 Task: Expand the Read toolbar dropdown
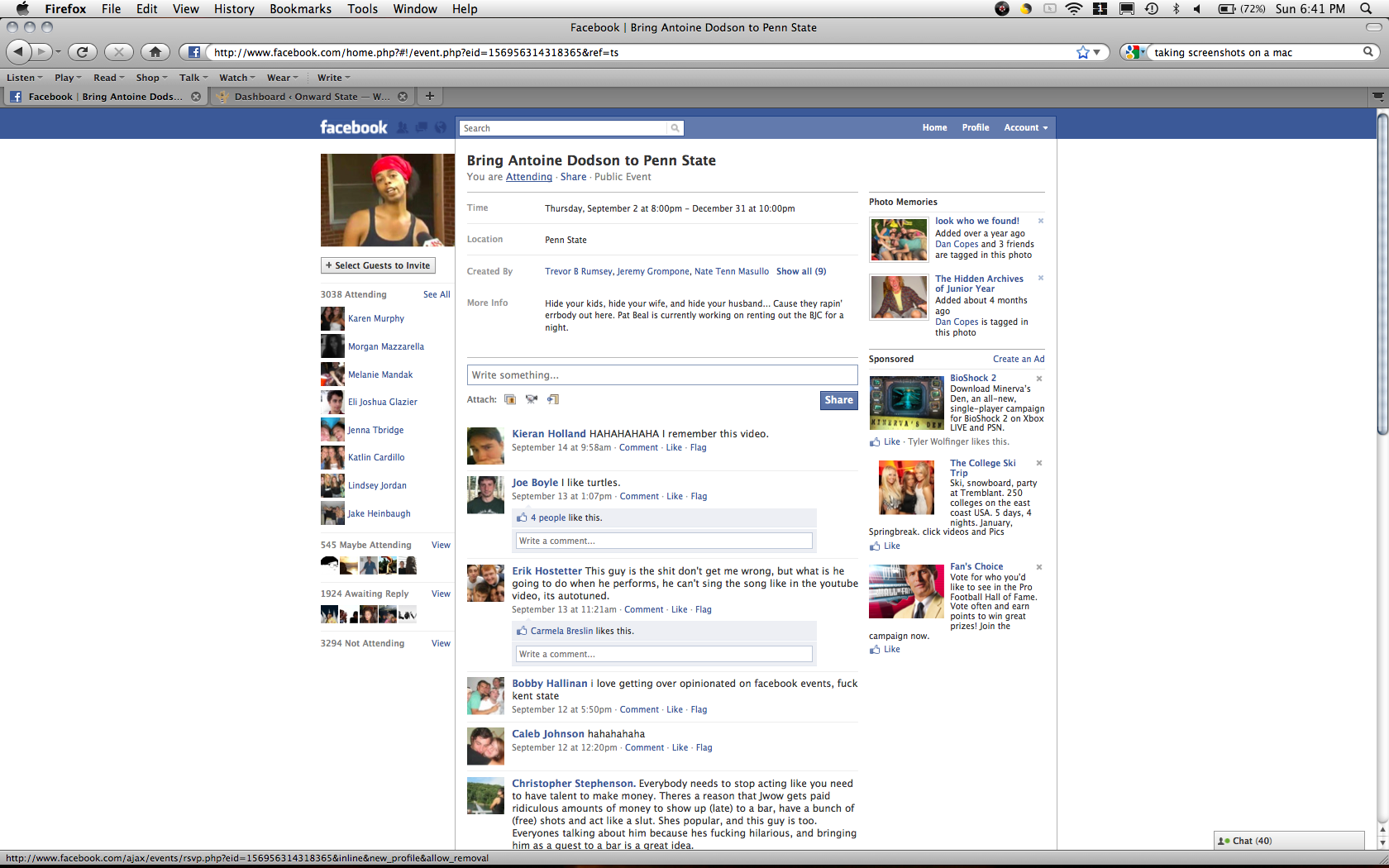click(x=108, y=78)
